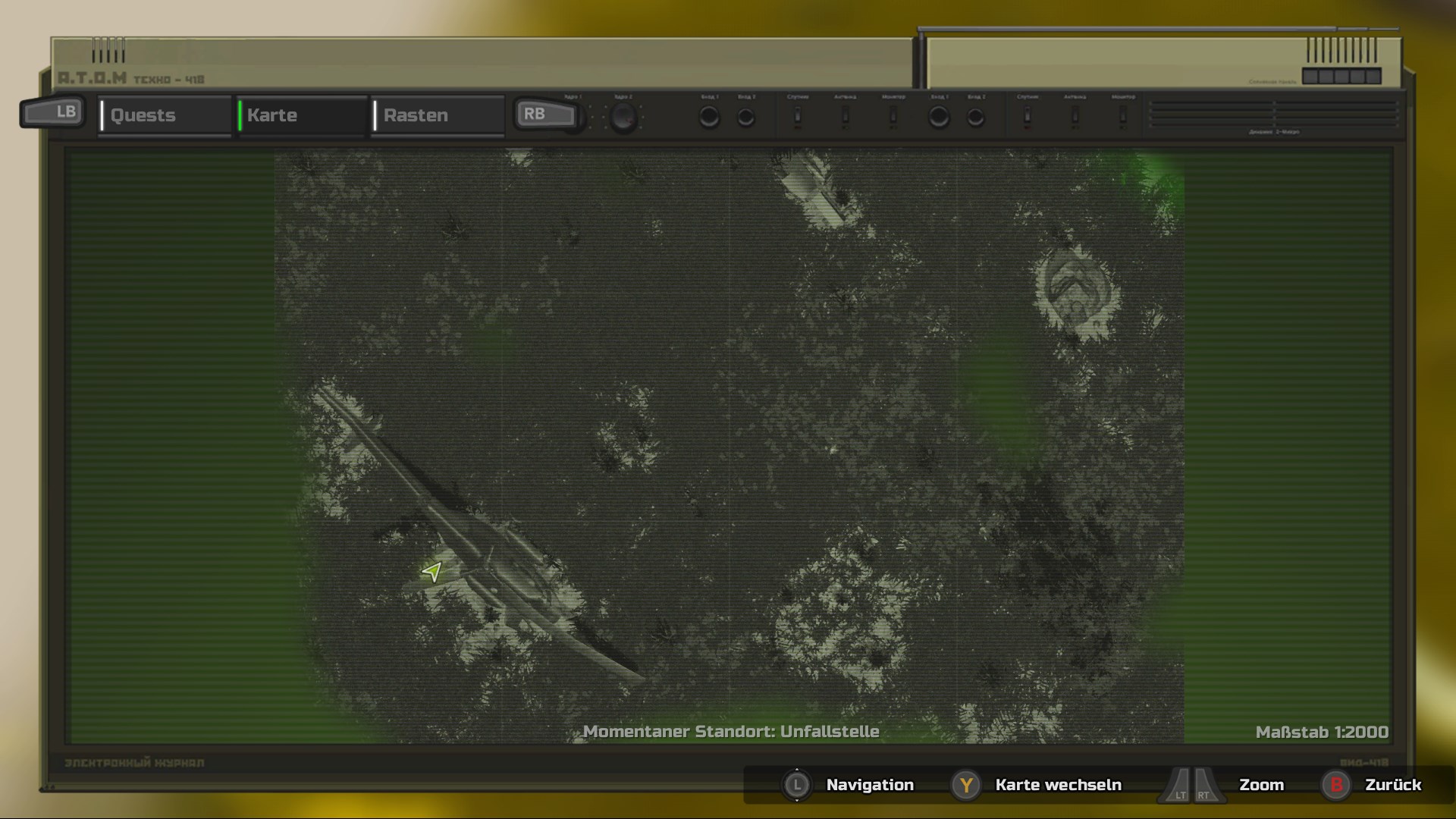This screenshot has width=1456, height=819.
Task: Open the Quests tab
Action: pos(165,115)
